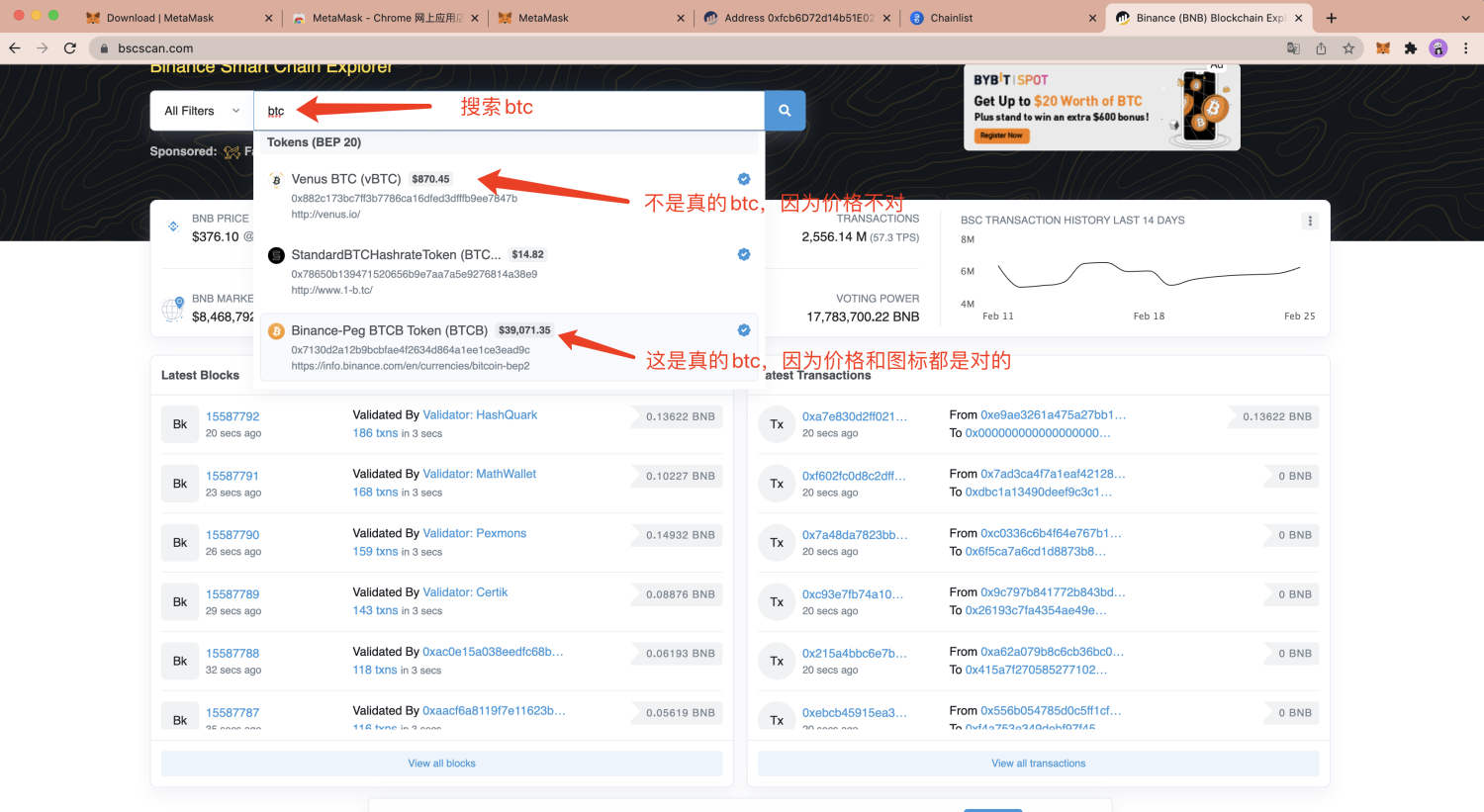Click the $870.45 price badge
The width and height of the screenshot is (1484, 812).
click(430, 179)
